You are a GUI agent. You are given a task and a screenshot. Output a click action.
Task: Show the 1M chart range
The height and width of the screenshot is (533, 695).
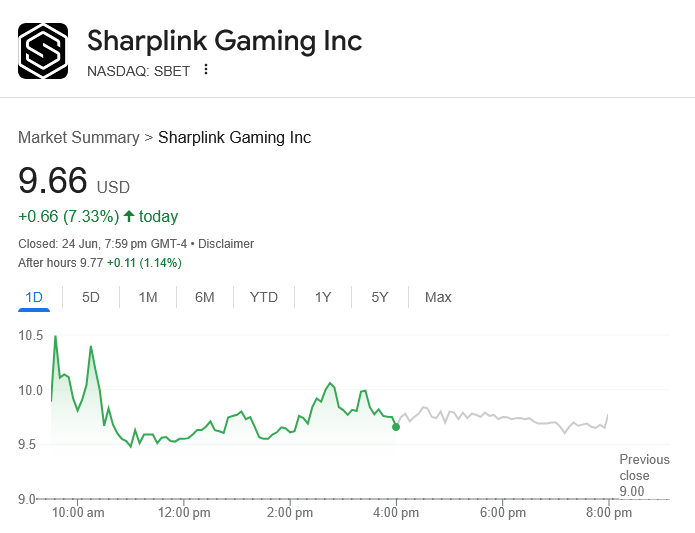coord(148,297)
